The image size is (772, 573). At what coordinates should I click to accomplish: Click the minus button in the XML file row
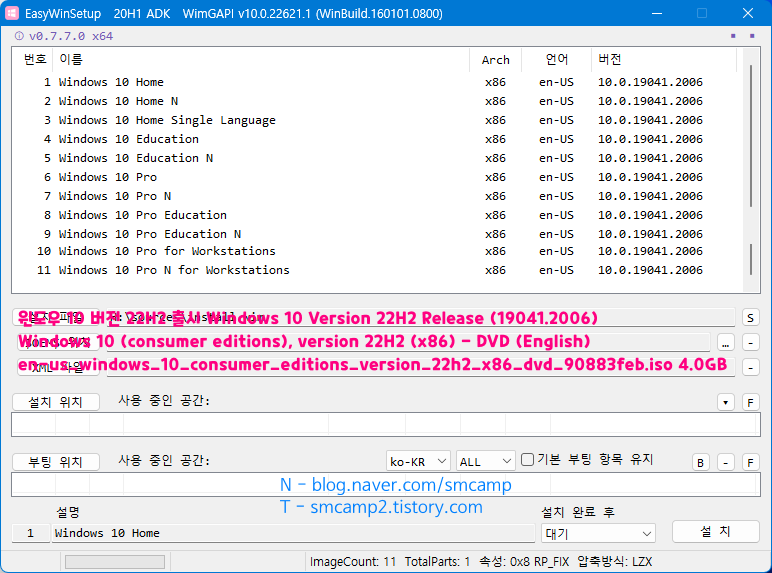click(750, 367)
